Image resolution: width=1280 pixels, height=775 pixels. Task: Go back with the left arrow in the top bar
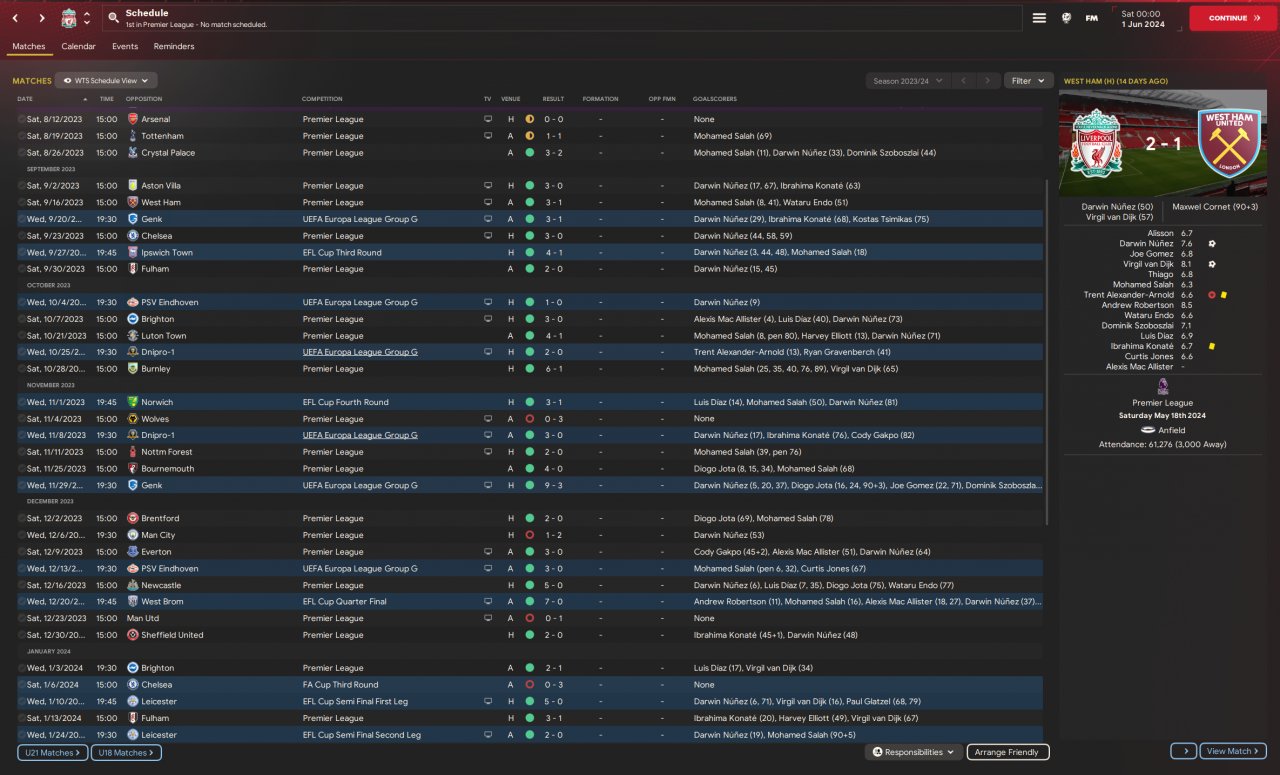(x=15, y=18)
